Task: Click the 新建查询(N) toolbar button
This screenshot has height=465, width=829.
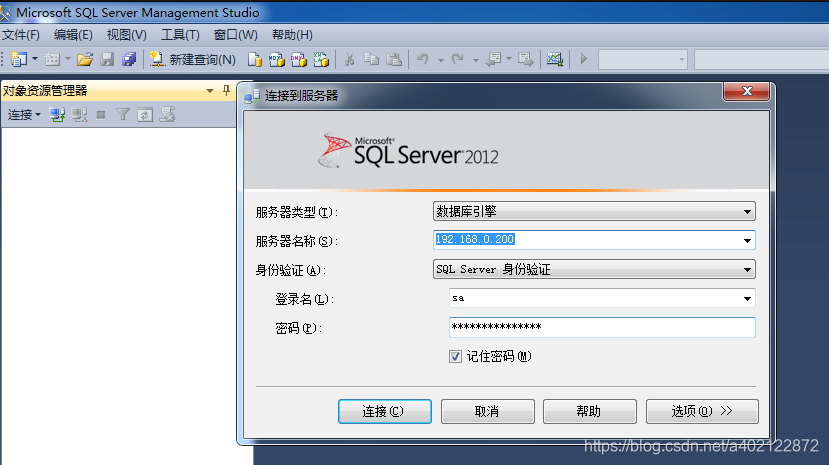Action: point(192,59)
